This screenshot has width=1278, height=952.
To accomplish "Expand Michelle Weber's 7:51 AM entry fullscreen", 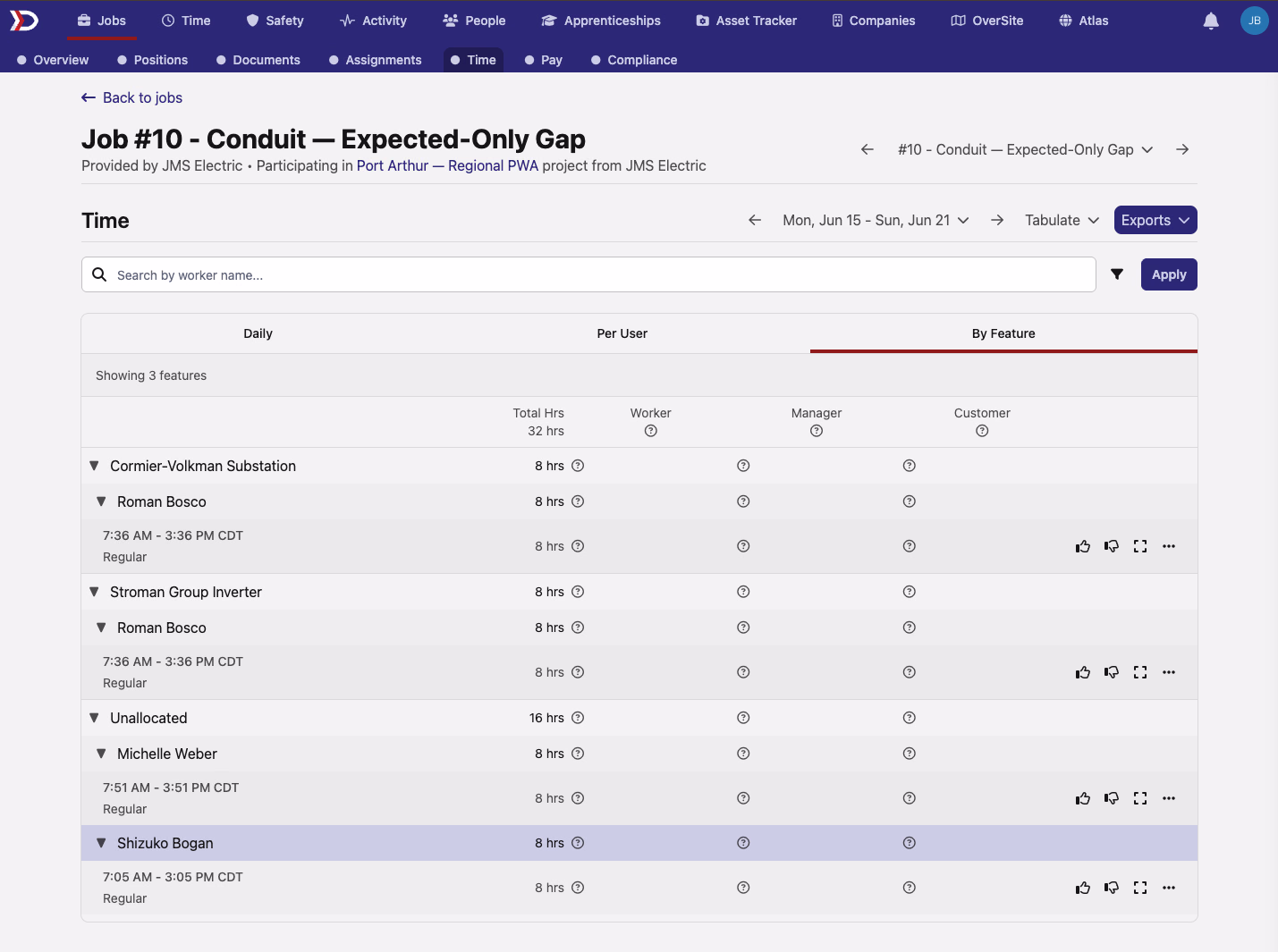I will click(1140, 798).
